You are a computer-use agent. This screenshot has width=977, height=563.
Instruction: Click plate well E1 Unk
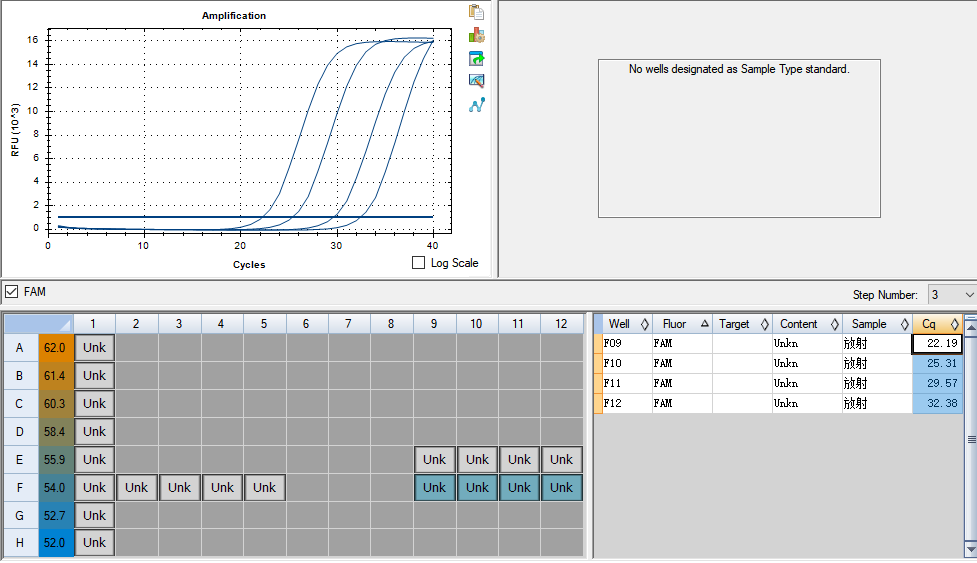94,460
